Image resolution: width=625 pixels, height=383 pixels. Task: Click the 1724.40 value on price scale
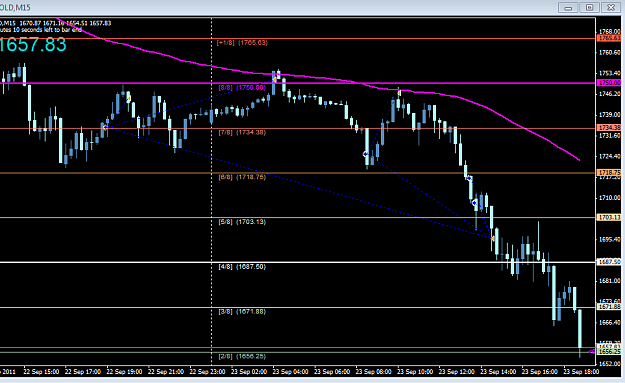[x=609, y=156]
